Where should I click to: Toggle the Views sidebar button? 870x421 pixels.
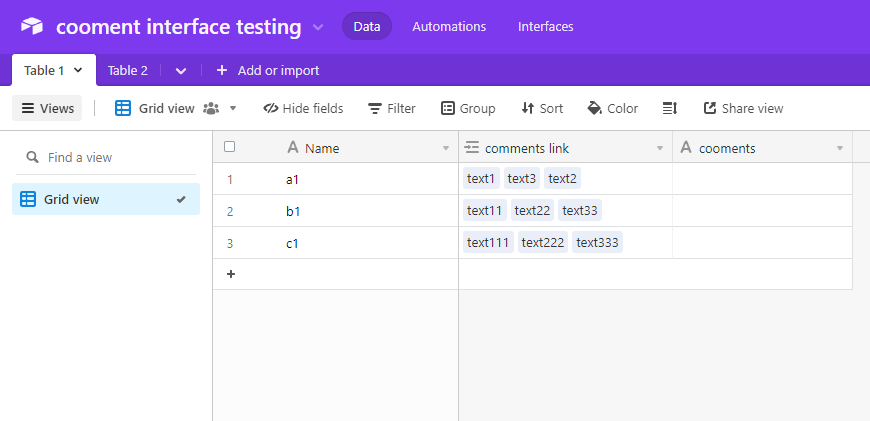click(47, 108)
